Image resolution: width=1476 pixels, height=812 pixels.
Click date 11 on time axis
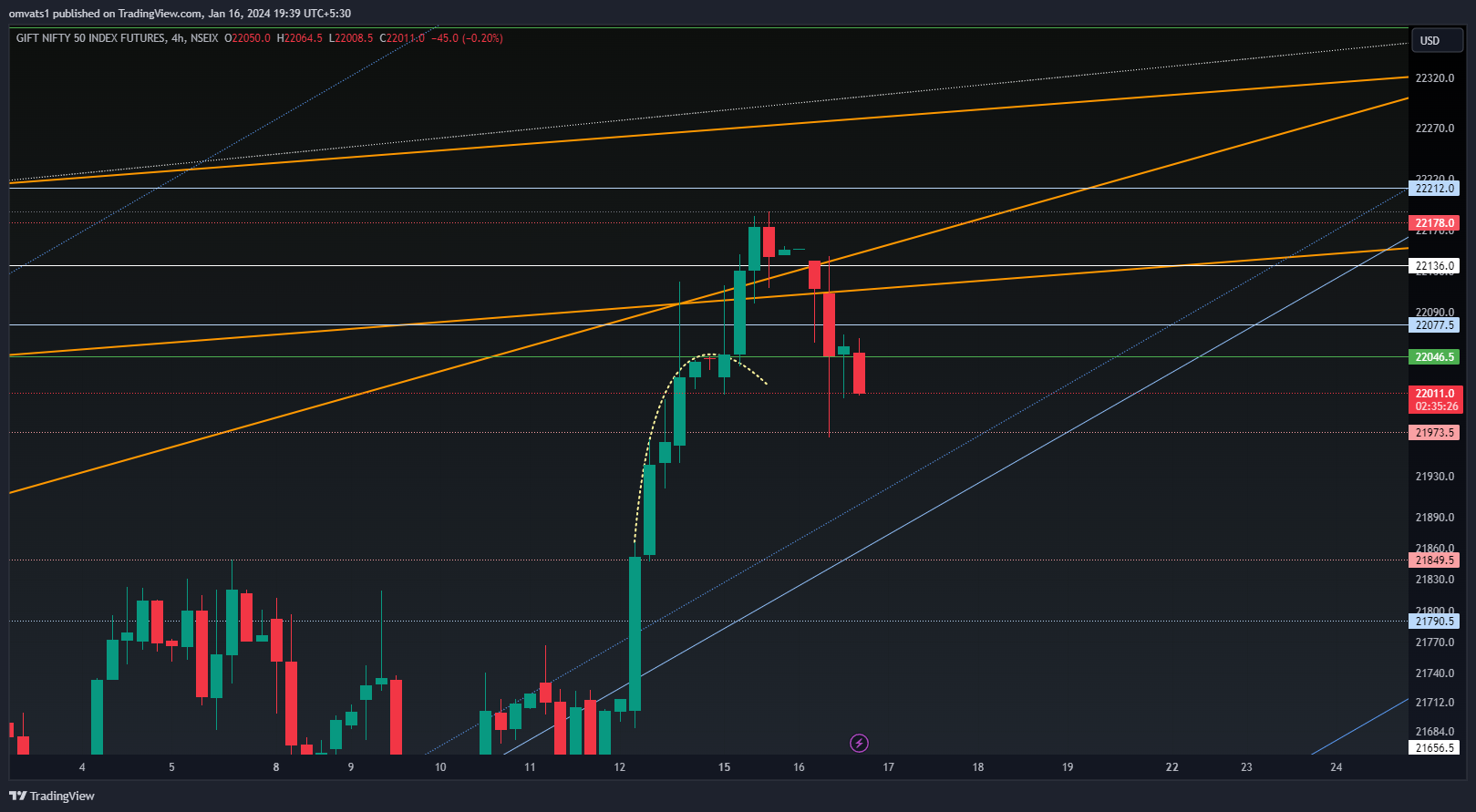pyautogui.click(x=530, y=767)
